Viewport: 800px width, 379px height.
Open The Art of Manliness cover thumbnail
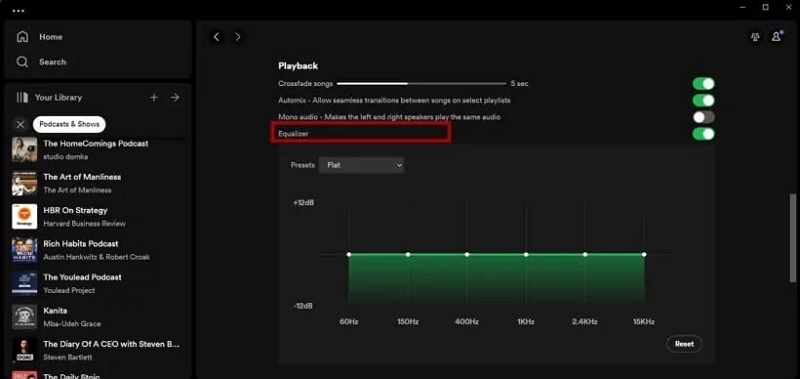(24, 183)
